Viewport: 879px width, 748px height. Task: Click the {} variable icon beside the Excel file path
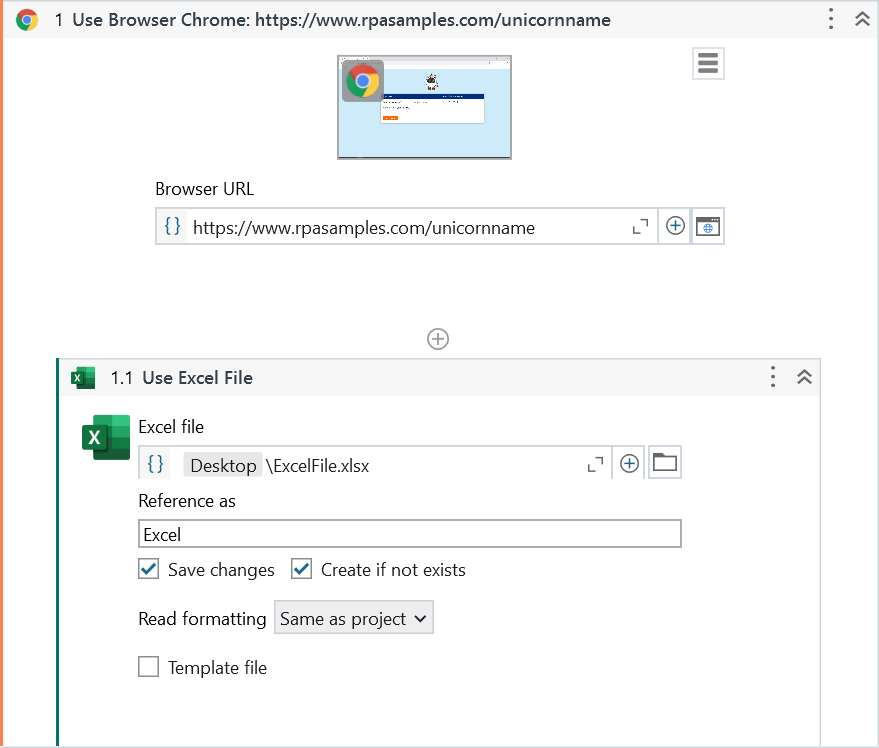(x=156, y=464)
